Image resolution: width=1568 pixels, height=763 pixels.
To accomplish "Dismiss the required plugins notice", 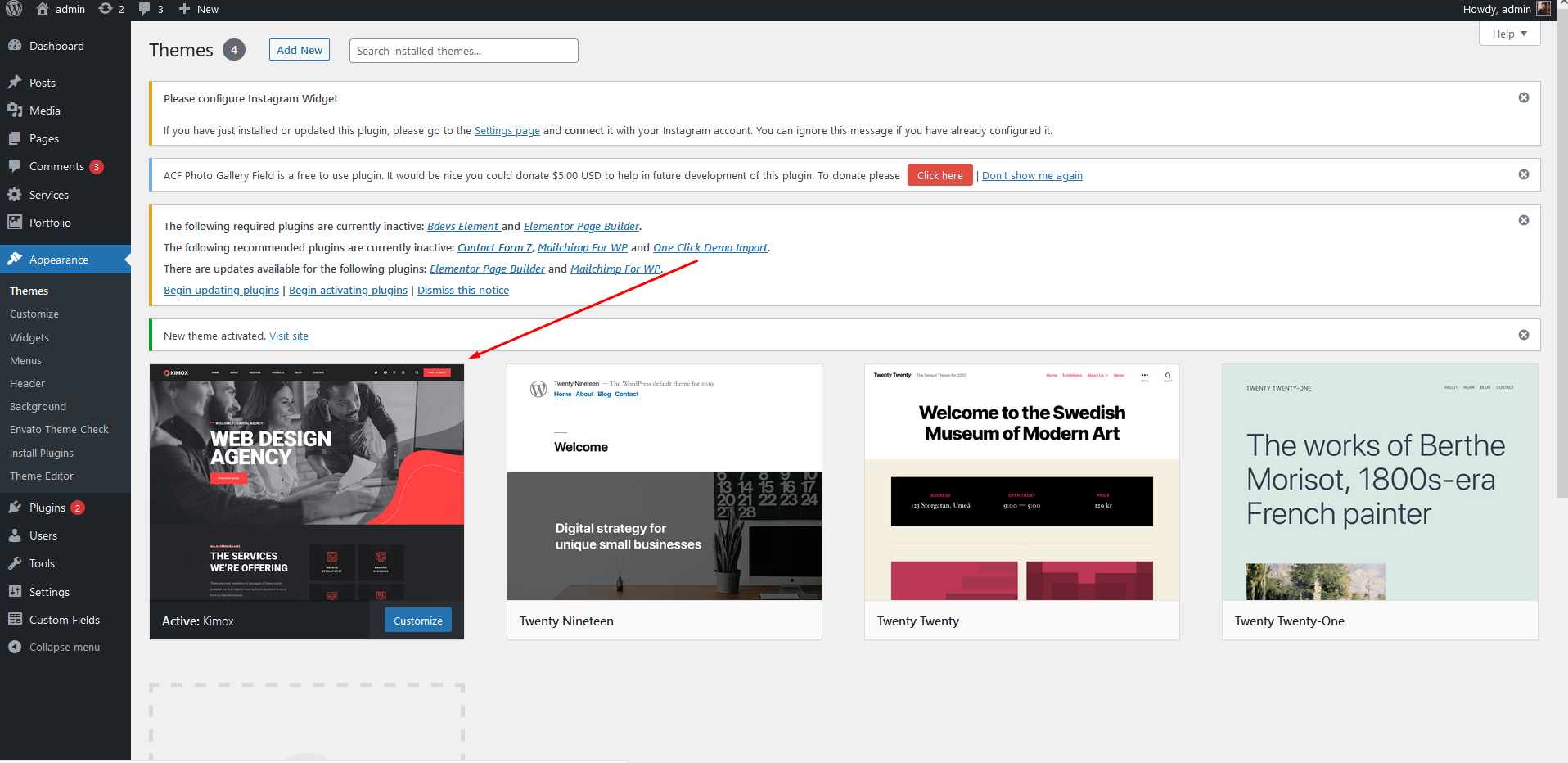I will point(1524,220).
